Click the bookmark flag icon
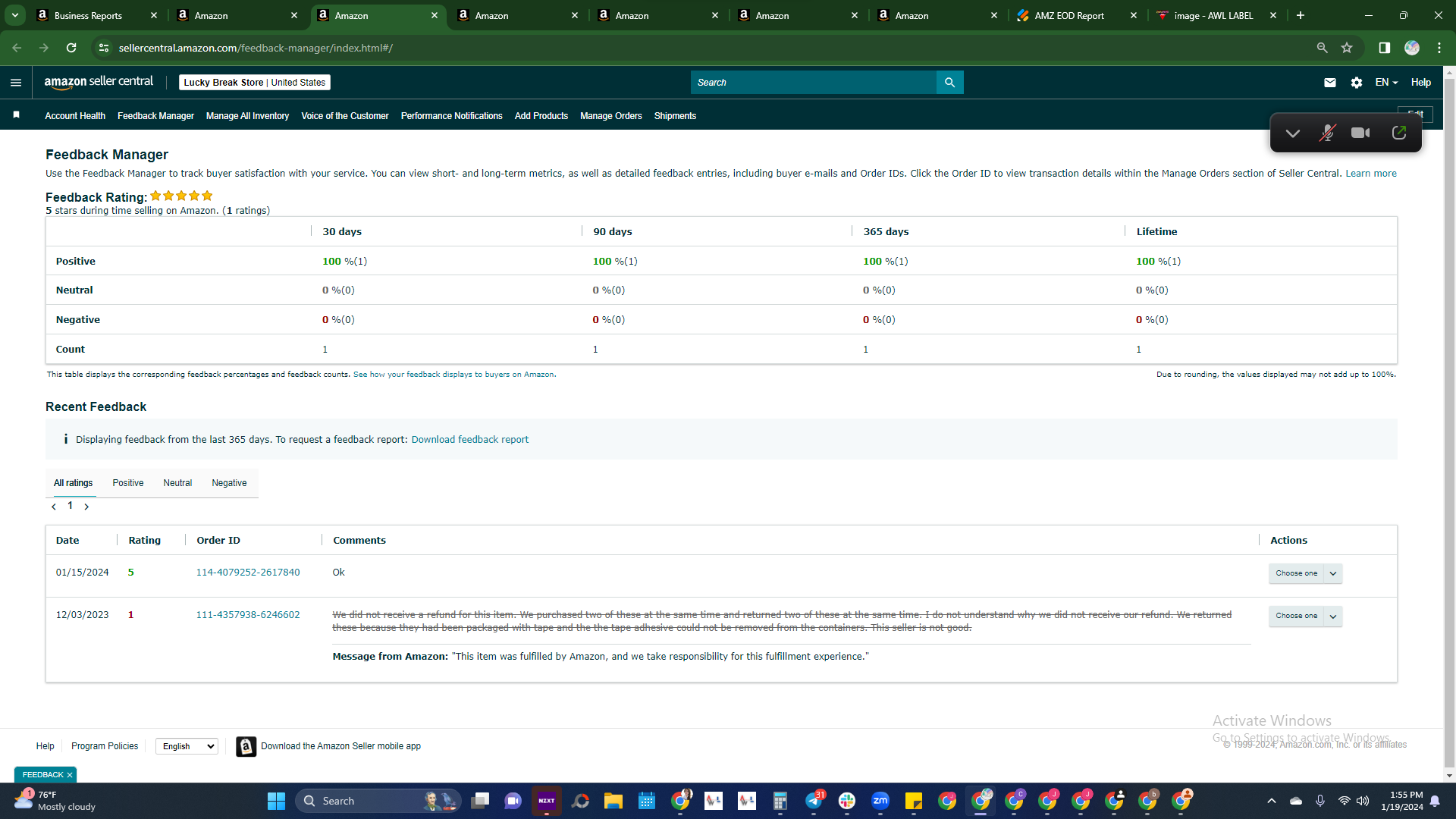 [x=16, y=115]
